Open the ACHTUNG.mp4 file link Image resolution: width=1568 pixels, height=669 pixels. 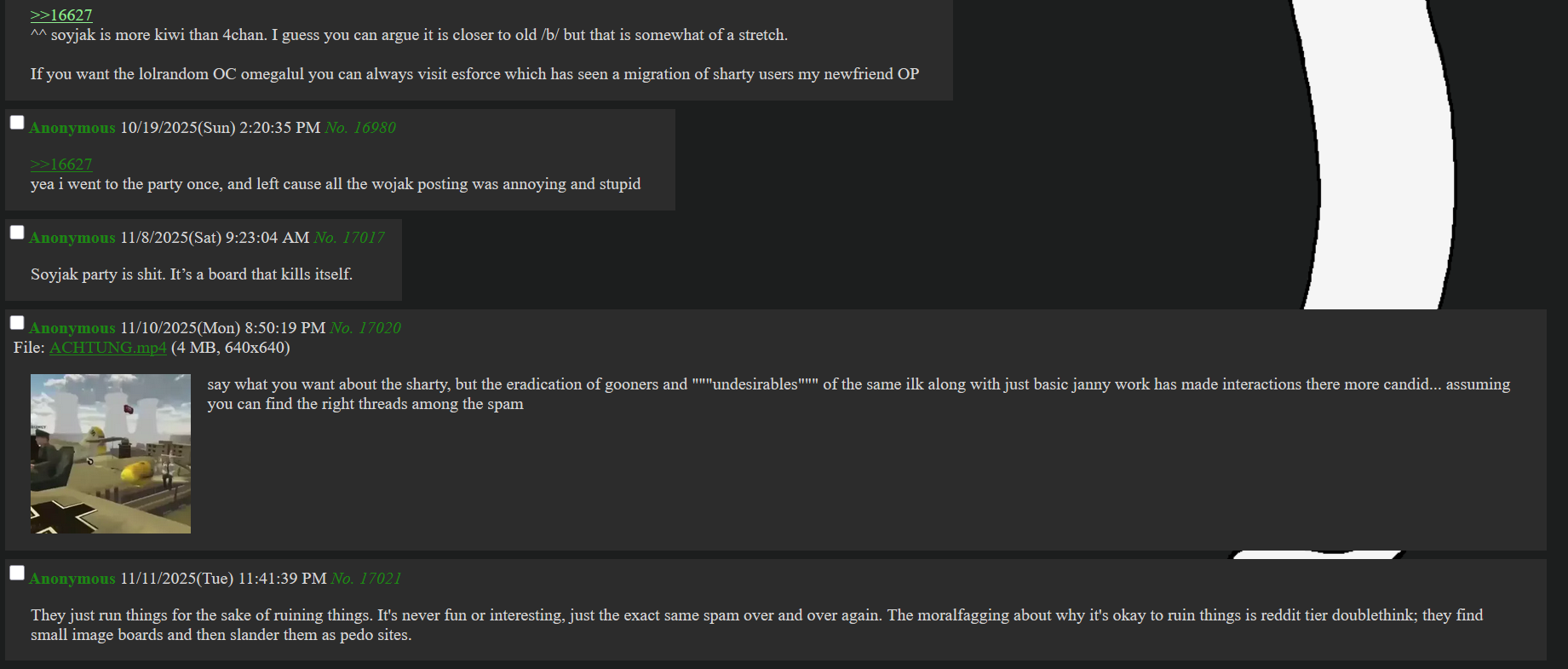[x=107, y=348]
